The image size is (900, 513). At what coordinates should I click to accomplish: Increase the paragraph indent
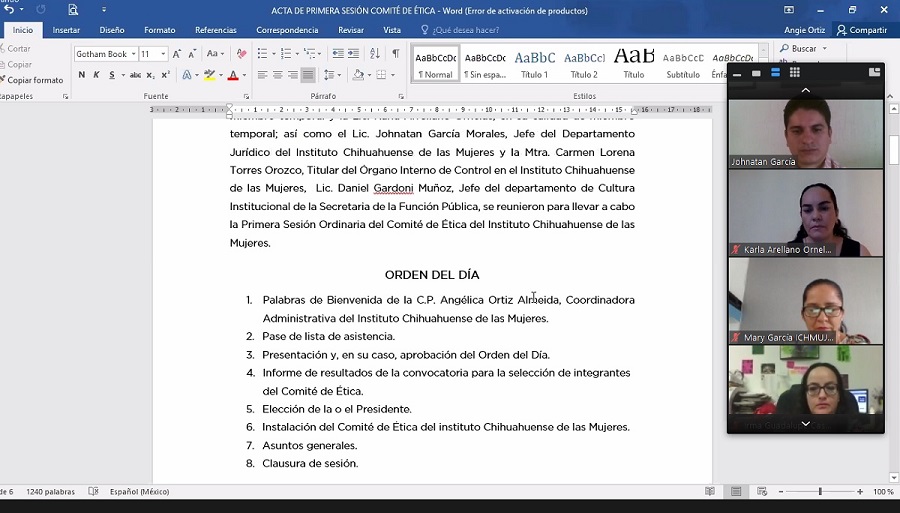pos(354,54)
